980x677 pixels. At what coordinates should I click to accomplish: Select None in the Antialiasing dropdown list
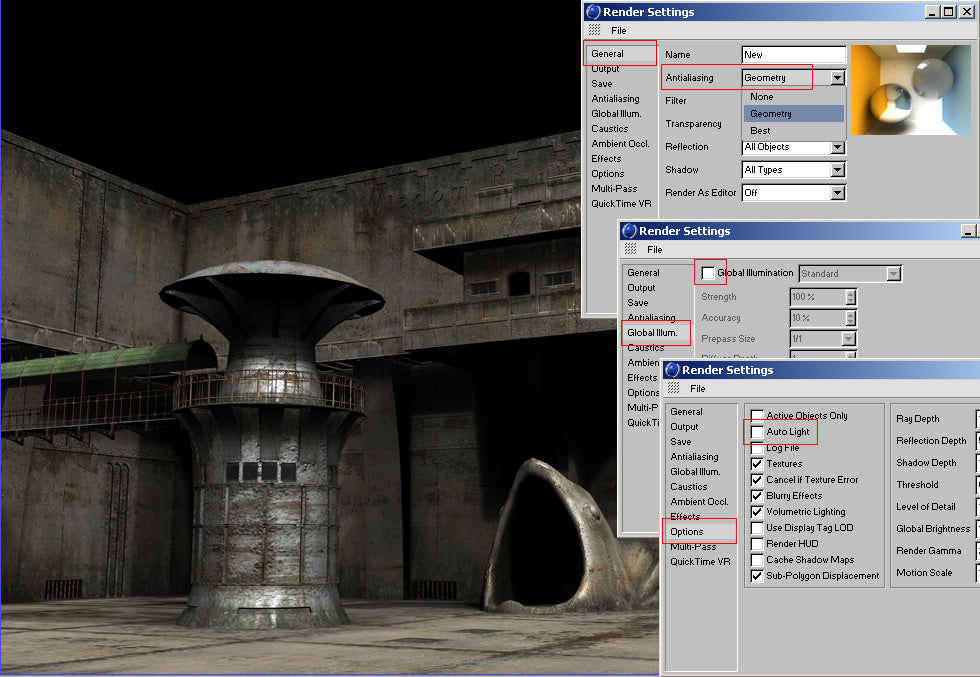click(762, 97)
